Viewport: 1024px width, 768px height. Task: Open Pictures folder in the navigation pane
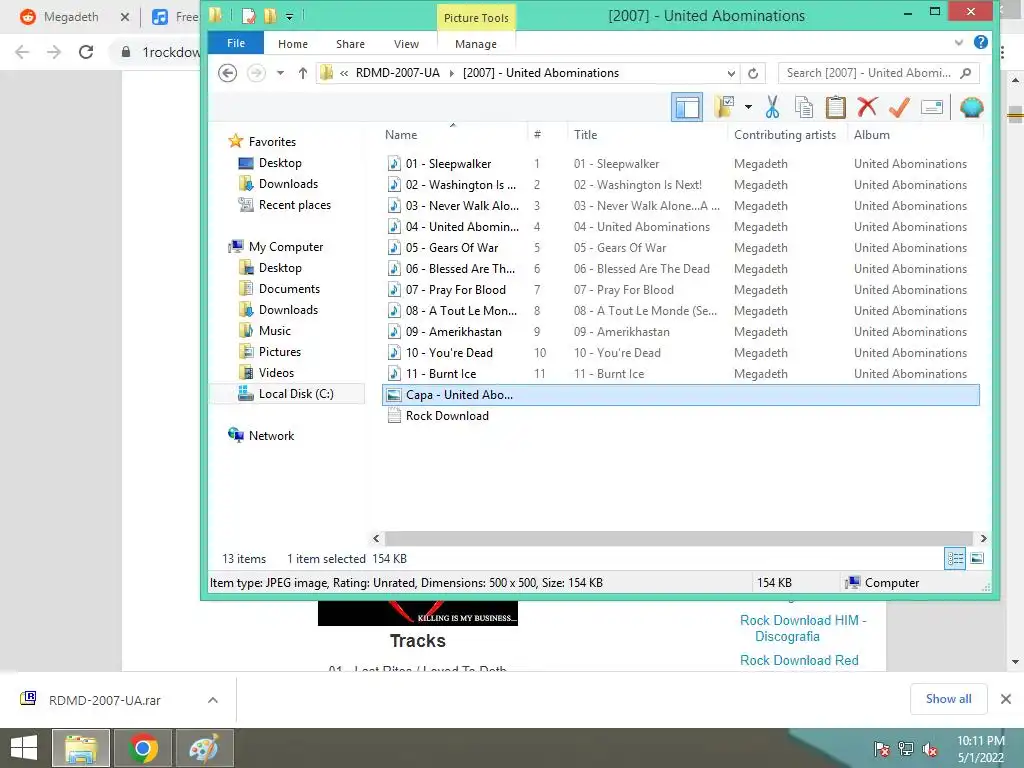(x=280, y=351)
